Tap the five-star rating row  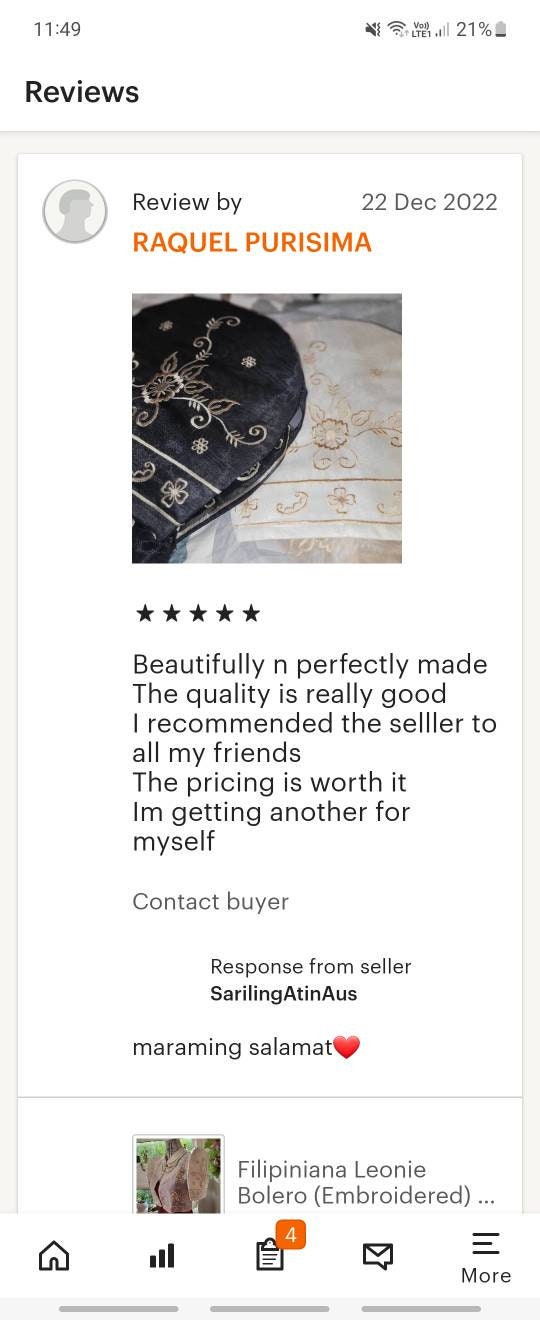pyautogui.click(x=198, y=613)
